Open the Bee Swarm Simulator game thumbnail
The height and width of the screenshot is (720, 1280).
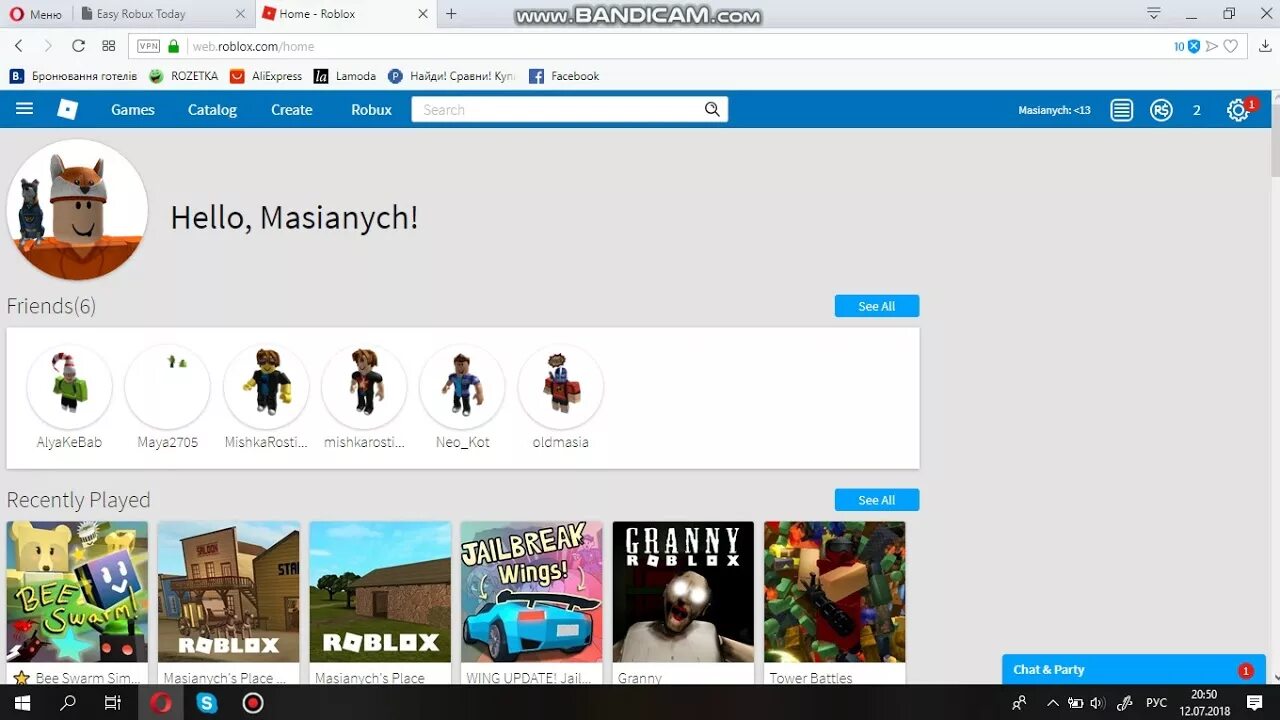(77, 591)
